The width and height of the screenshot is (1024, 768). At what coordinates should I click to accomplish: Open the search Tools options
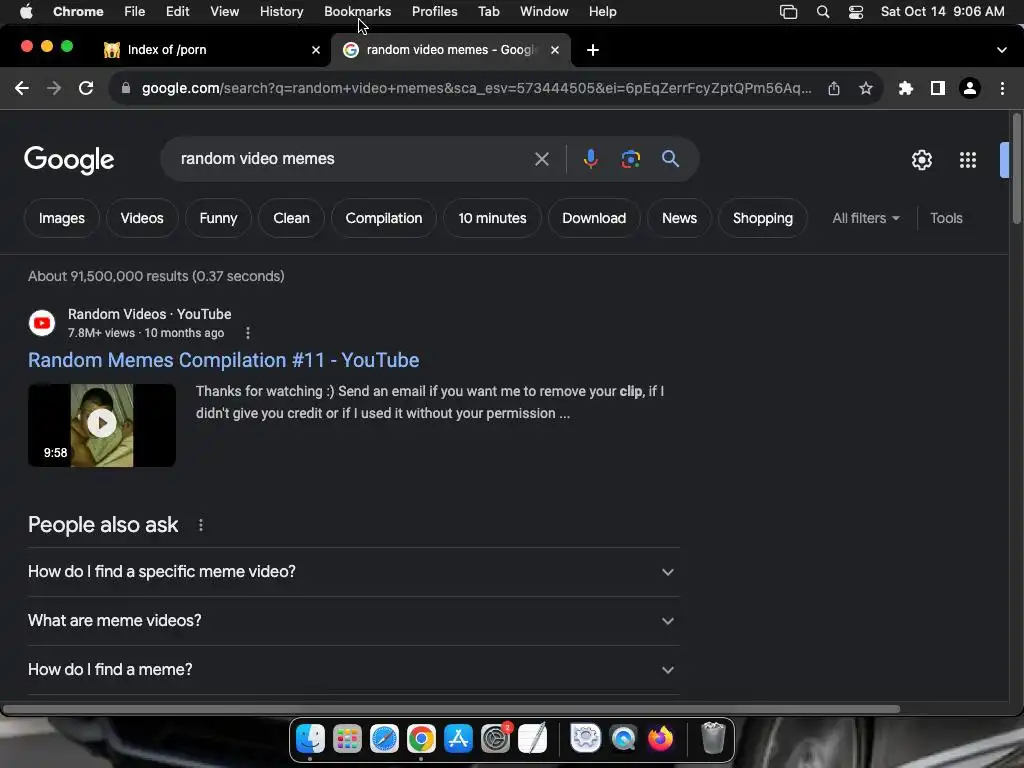coord(946,218)
